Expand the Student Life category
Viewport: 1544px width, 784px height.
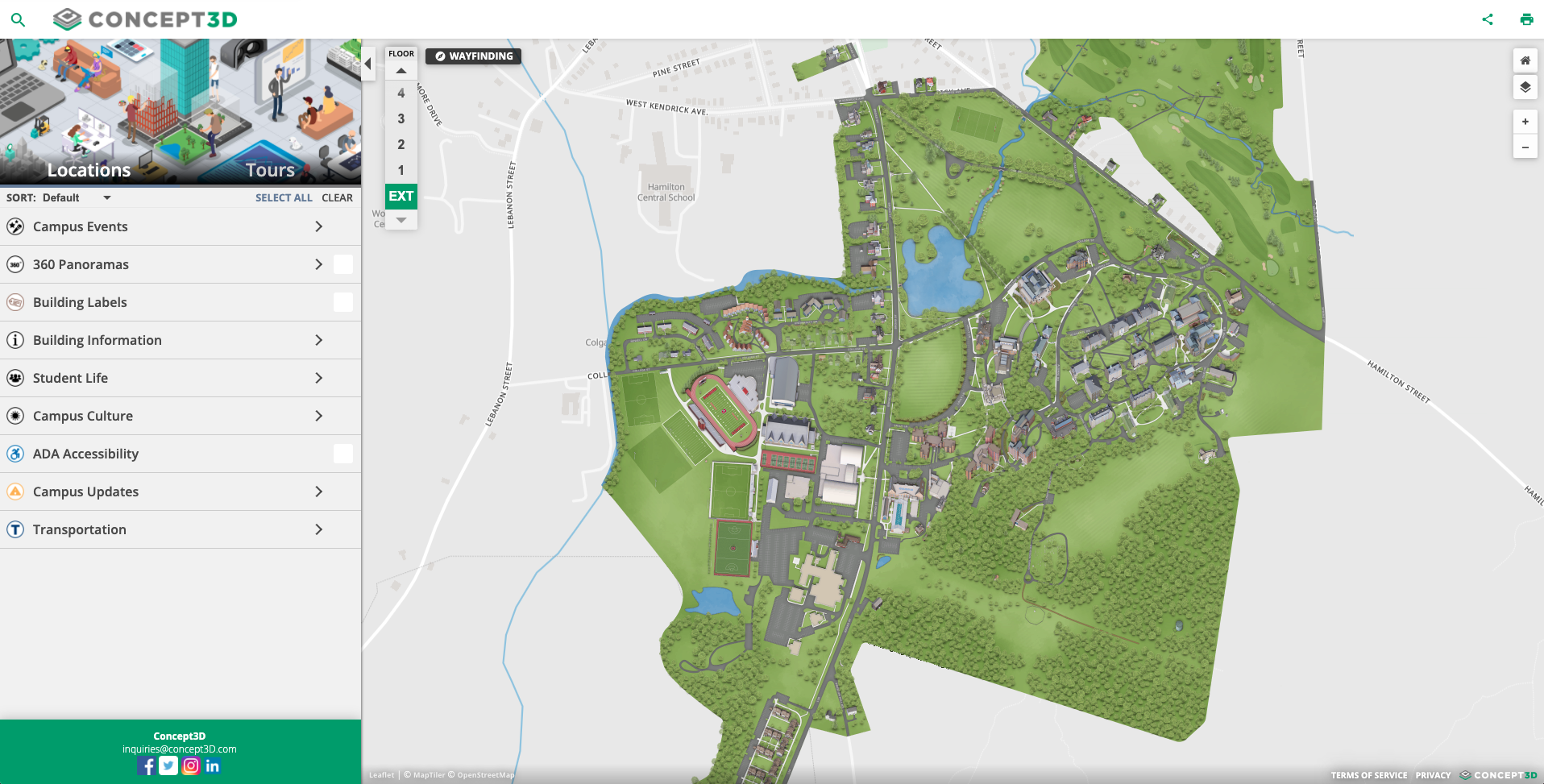pyautogui.click(x=319, y=378)
